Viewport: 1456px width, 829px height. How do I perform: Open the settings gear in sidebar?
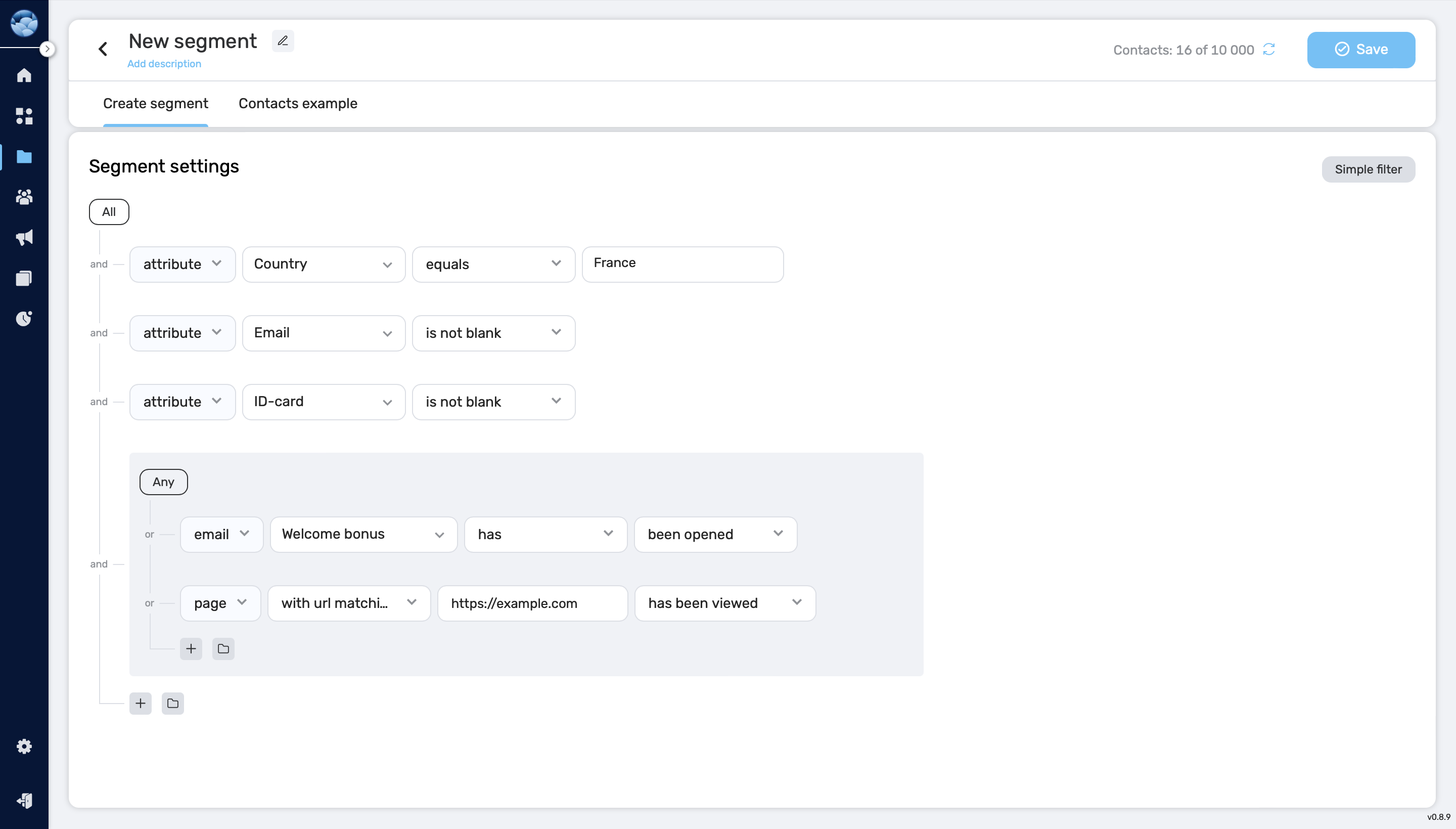[x=24, y=746]
